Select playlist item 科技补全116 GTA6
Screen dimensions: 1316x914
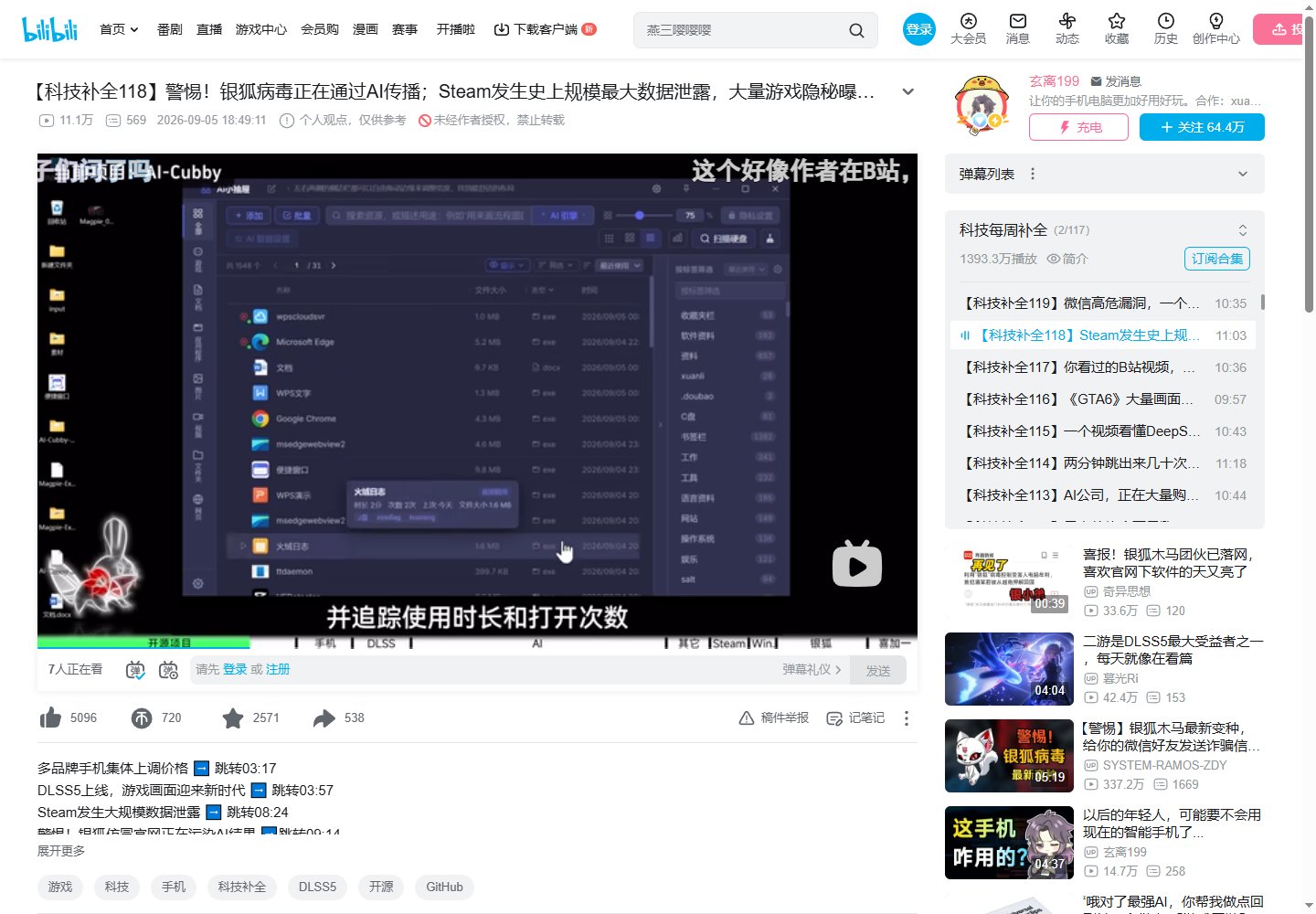1103,399
